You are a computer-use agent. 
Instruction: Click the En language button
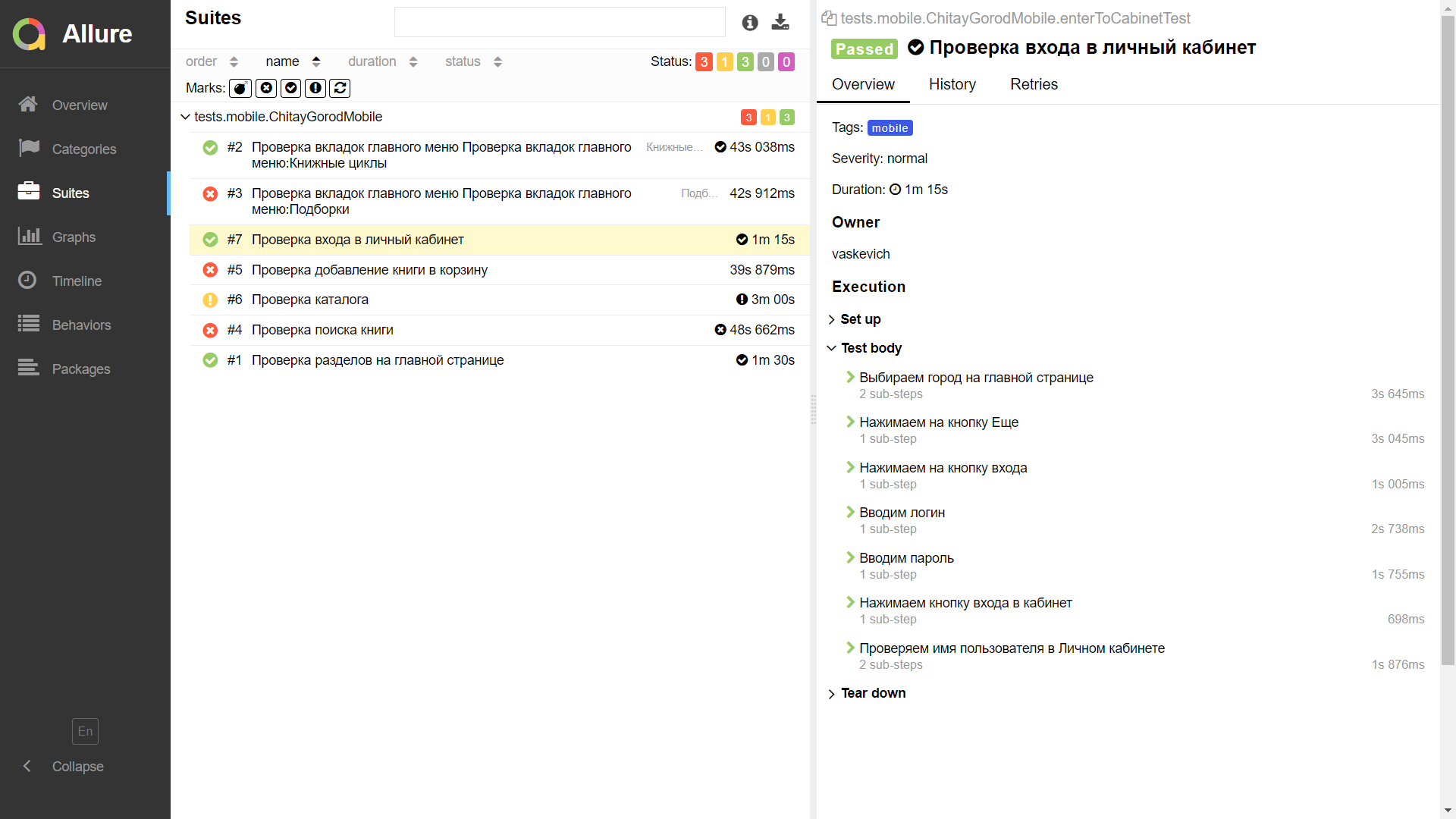(x=85, y=731)
